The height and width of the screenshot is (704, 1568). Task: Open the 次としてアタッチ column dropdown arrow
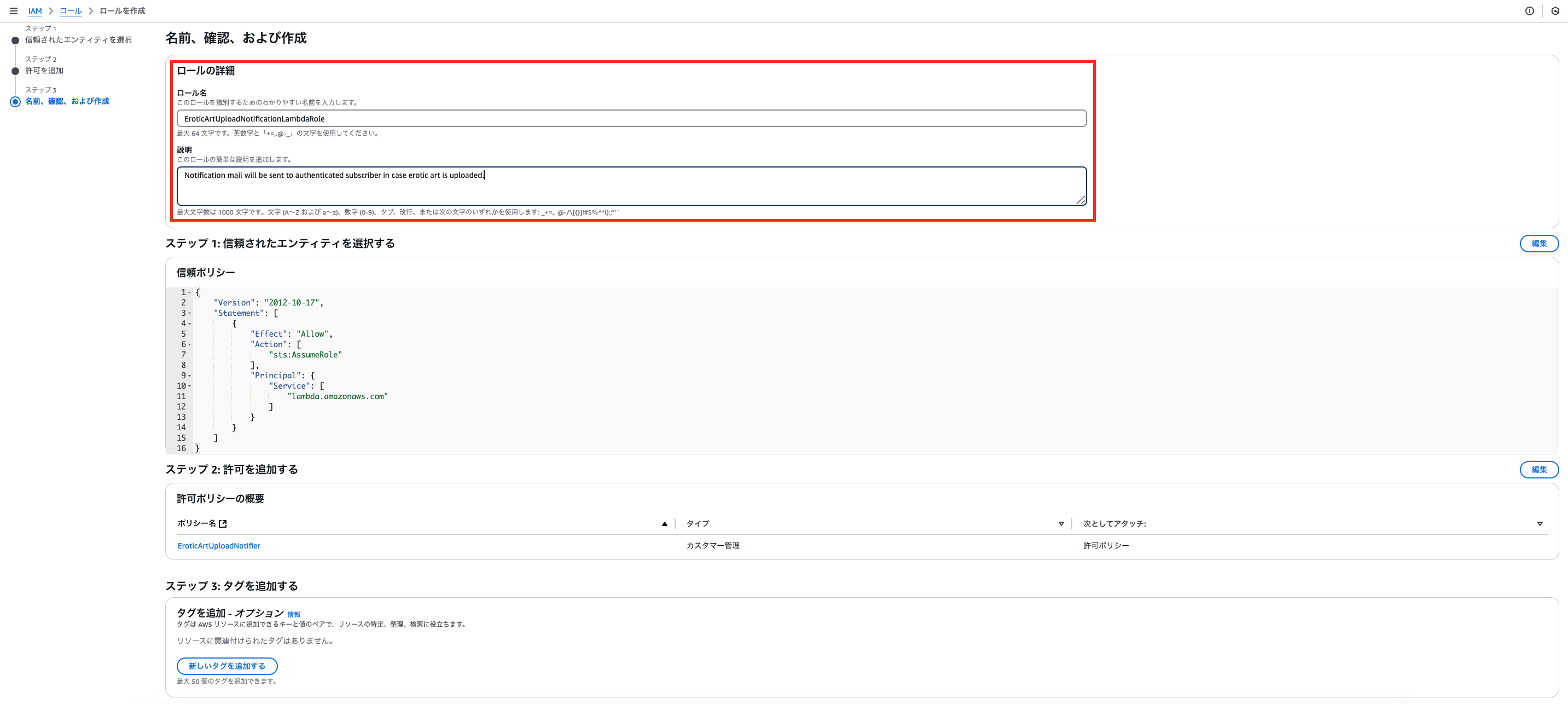pyautogui.click(x=1540, y=524)
